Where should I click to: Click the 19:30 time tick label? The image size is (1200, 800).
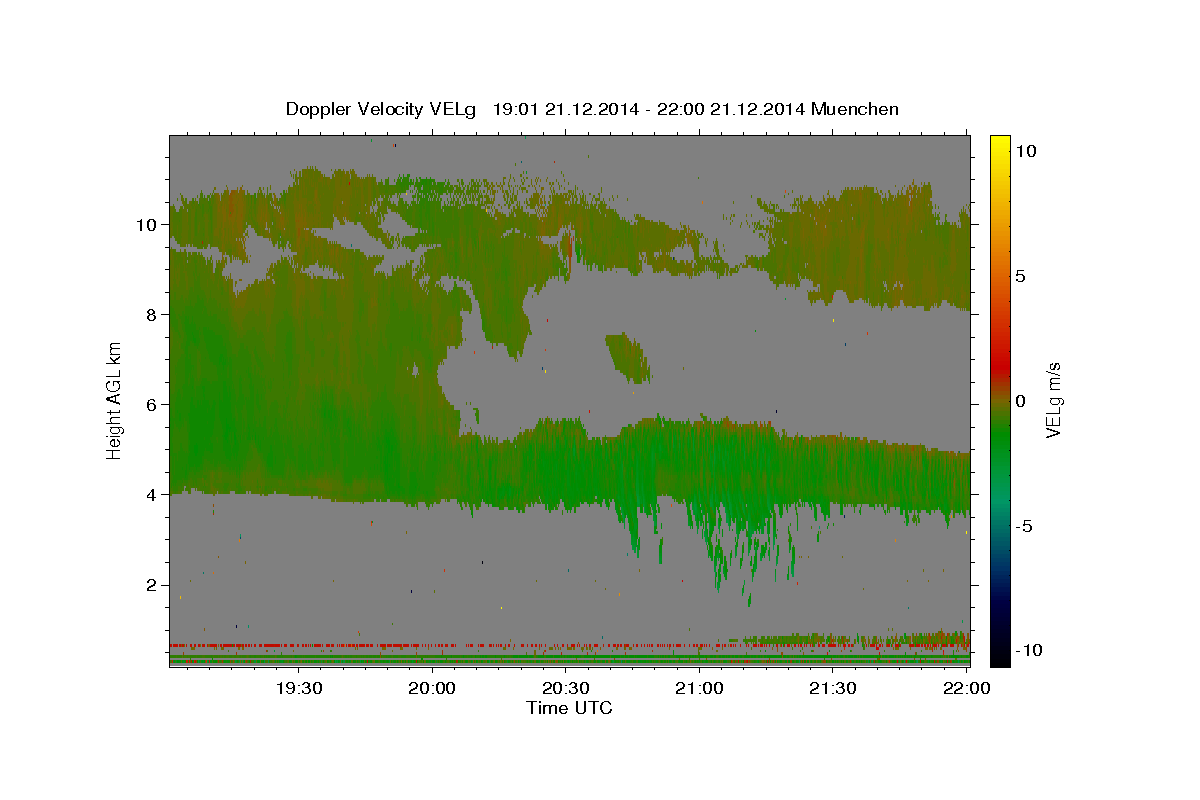(x=298, y=688)
